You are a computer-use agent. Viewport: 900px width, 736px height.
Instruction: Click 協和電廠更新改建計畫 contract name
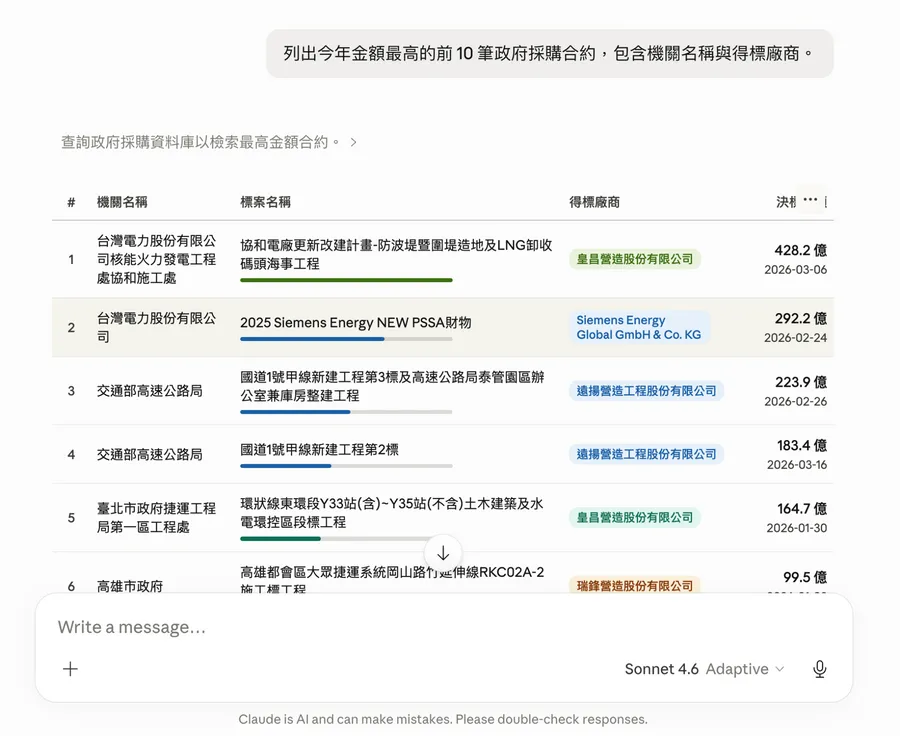[x=396, y=254]
